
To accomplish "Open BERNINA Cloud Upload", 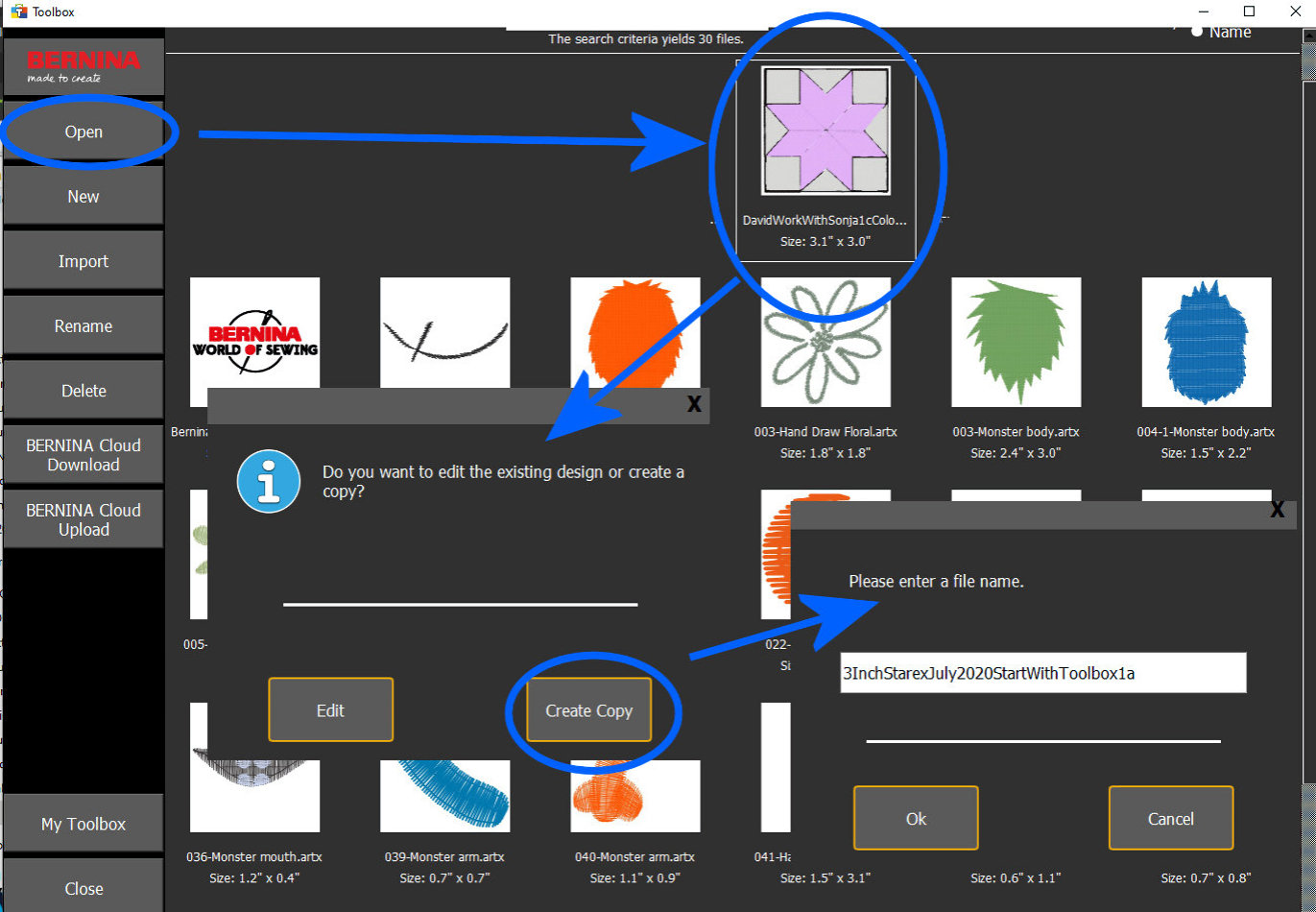I will (84, 519).
